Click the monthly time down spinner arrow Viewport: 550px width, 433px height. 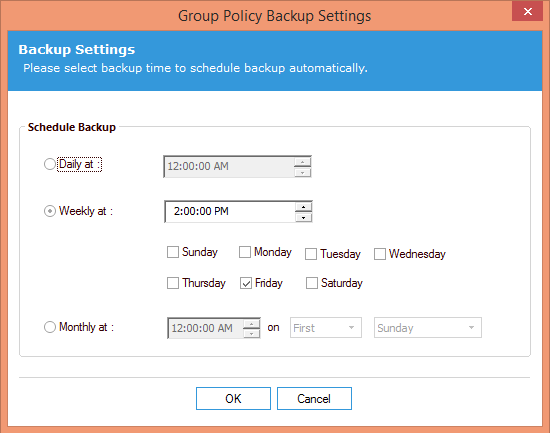(251, 333)
